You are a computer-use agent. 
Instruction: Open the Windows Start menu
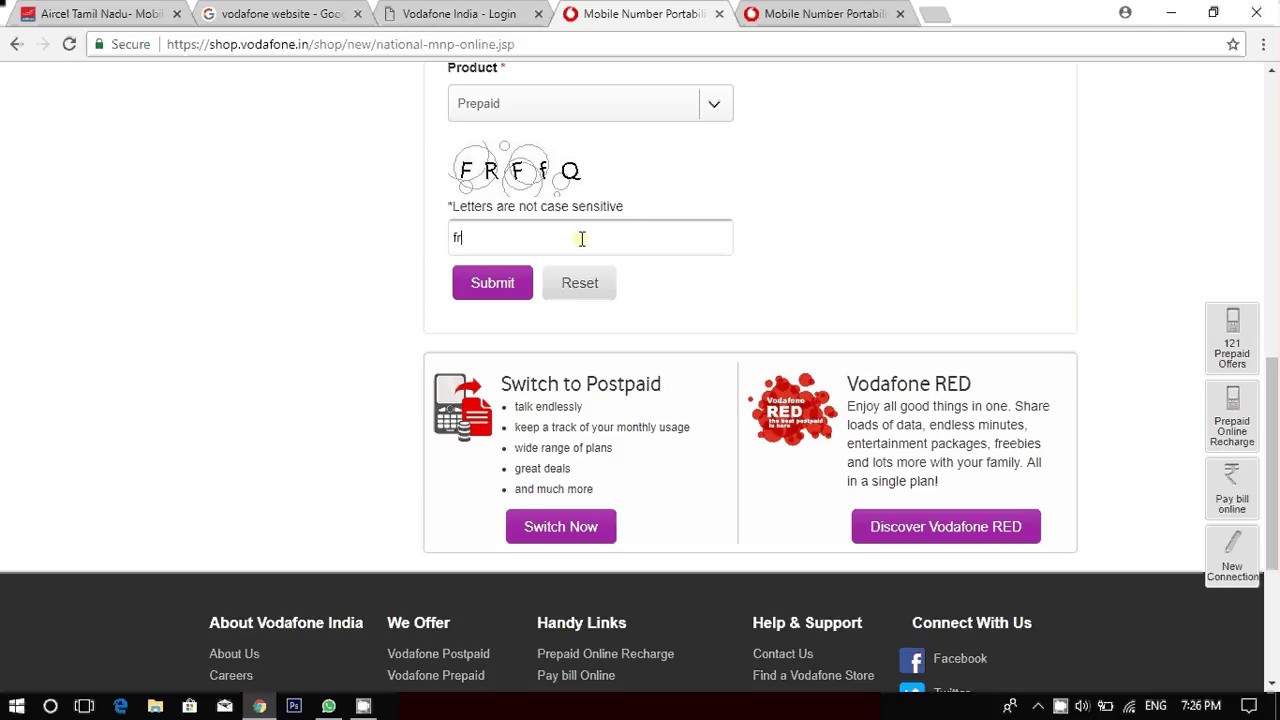(16, 706)
